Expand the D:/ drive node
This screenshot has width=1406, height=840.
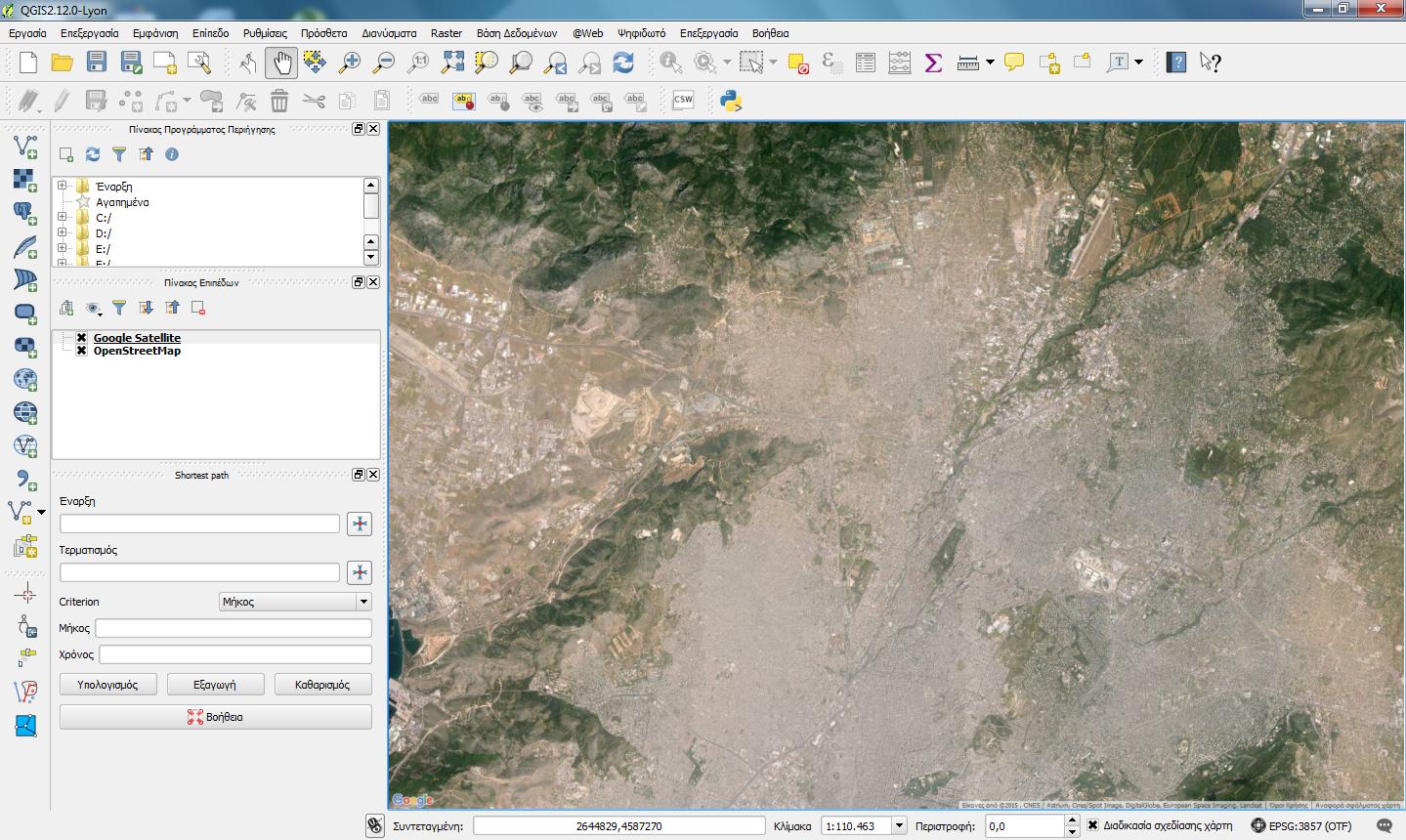[x=62, y=233]
